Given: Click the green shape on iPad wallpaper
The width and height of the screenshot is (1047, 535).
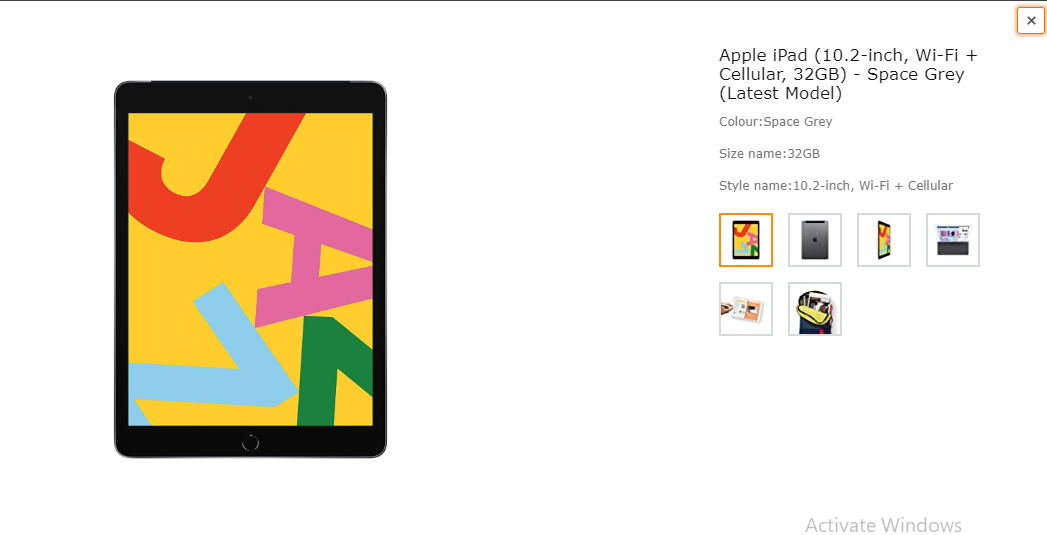Looking at the screenshot, I should 334,371.
